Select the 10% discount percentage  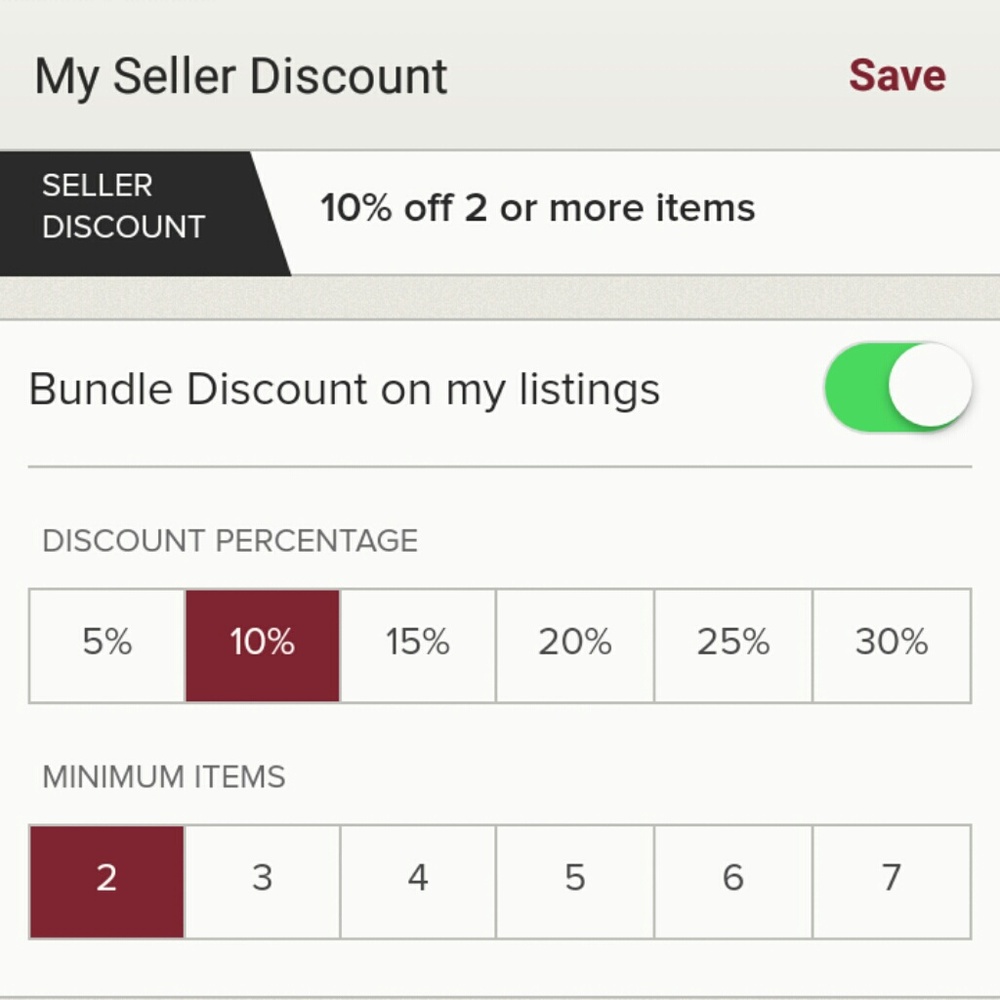262,645
